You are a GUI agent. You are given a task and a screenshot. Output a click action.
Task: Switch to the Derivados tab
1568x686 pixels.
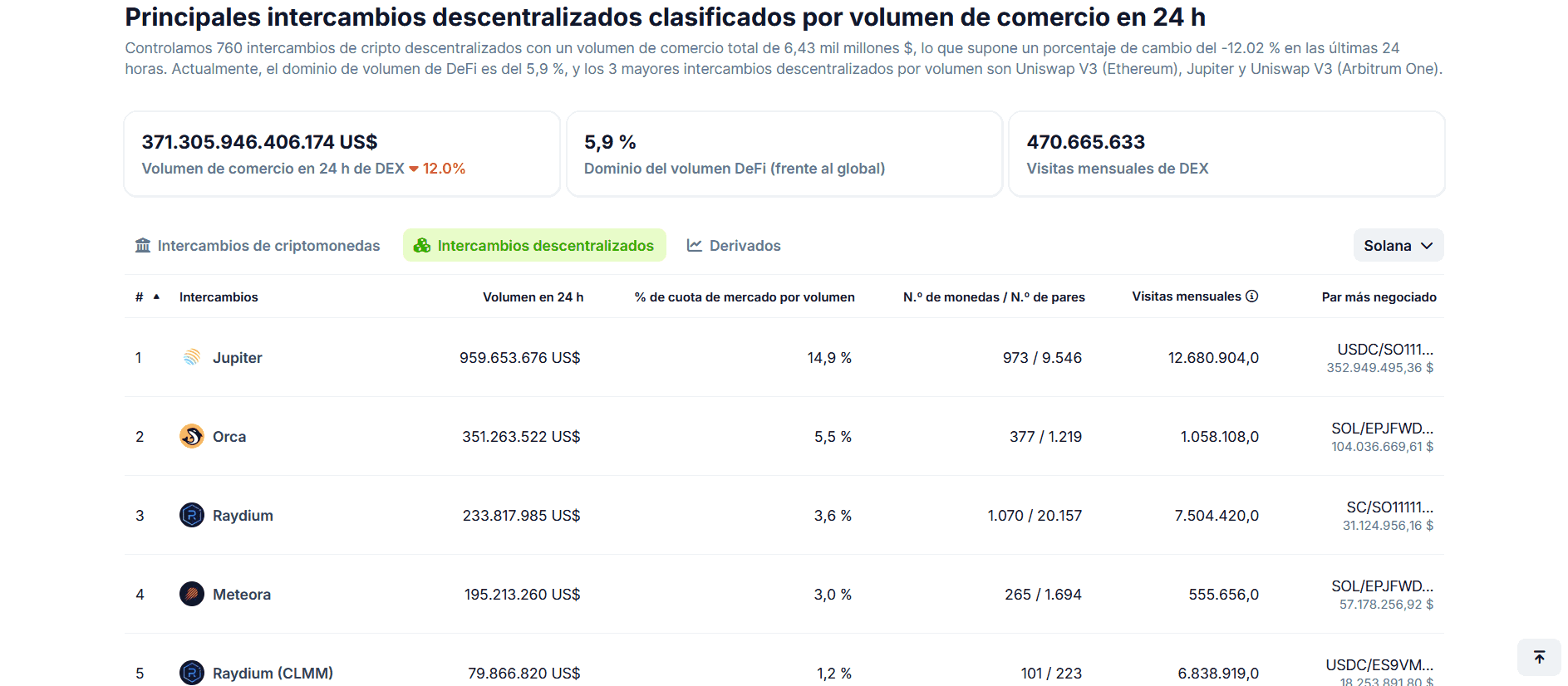click(745, 245)
